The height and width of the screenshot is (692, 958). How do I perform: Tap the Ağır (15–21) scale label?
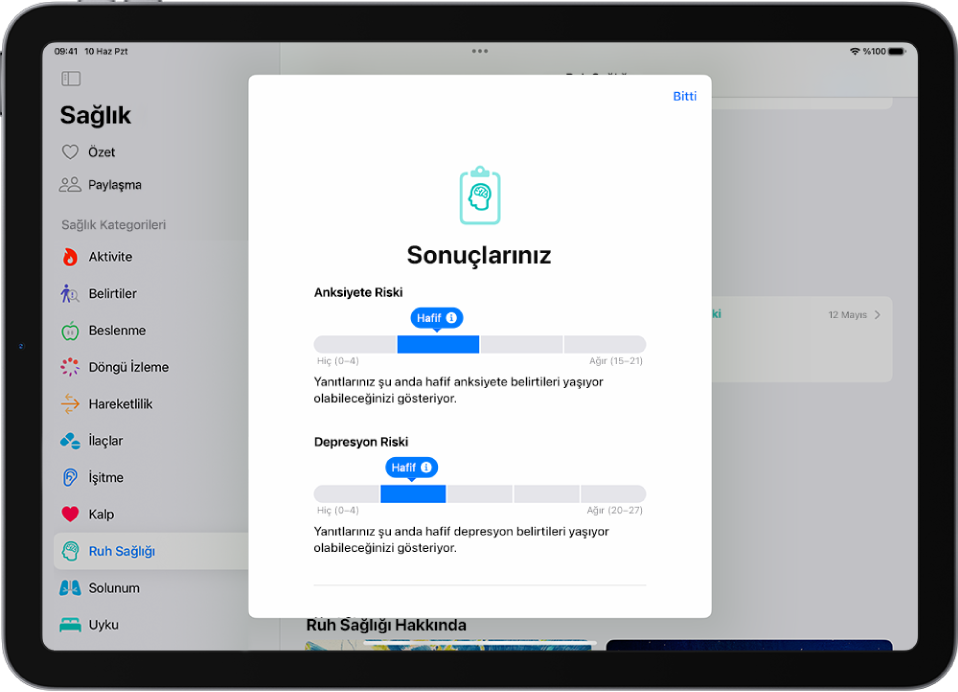[x=616, y=360]
